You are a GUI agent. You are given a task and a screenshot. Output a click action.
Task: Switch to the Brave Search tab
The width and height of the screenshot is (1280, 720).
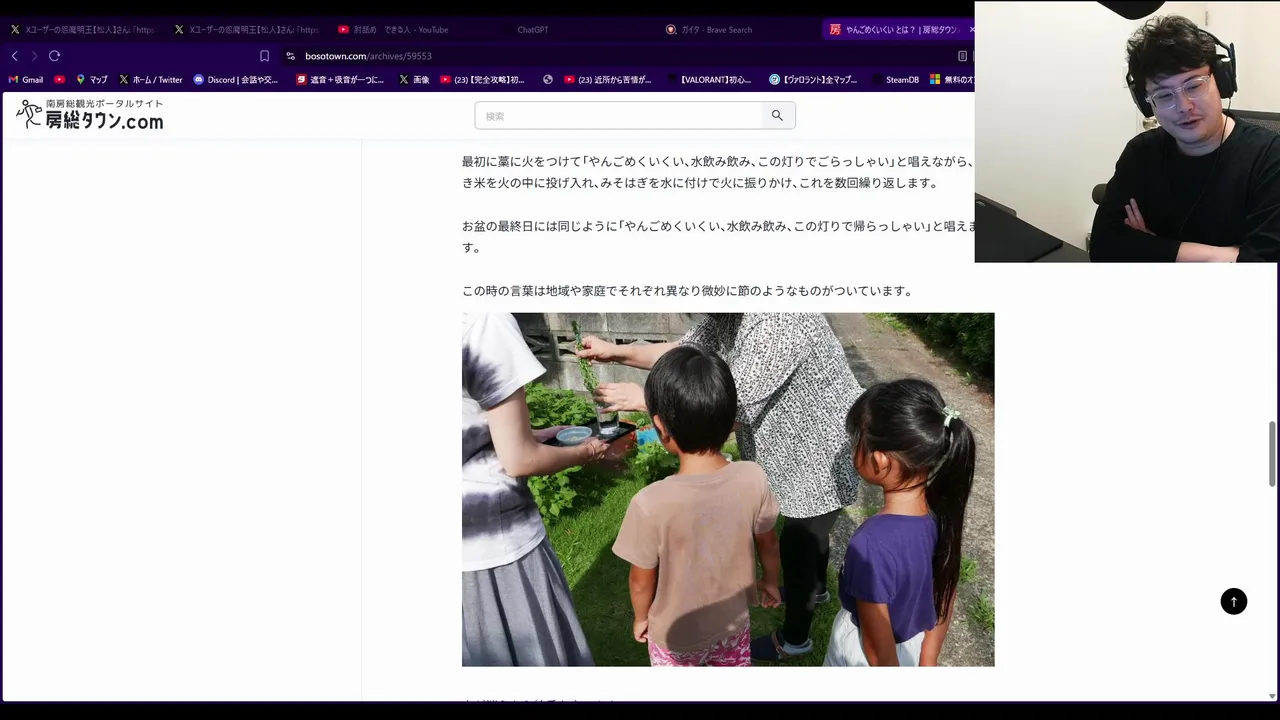[x=716, y=30]
